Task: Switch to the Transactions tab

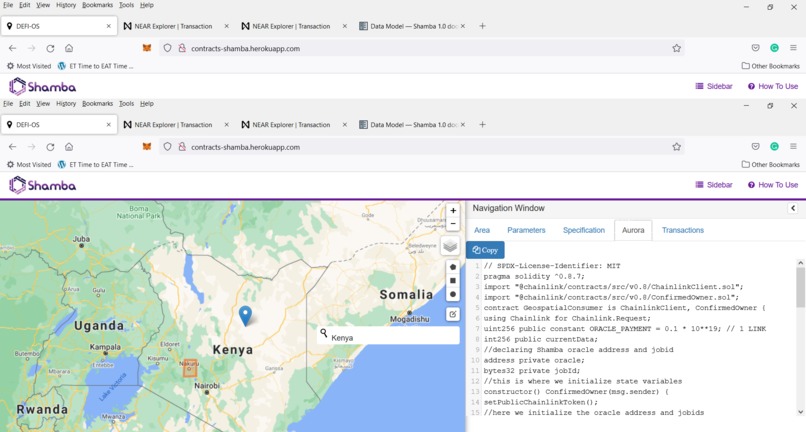Action: 683,230
